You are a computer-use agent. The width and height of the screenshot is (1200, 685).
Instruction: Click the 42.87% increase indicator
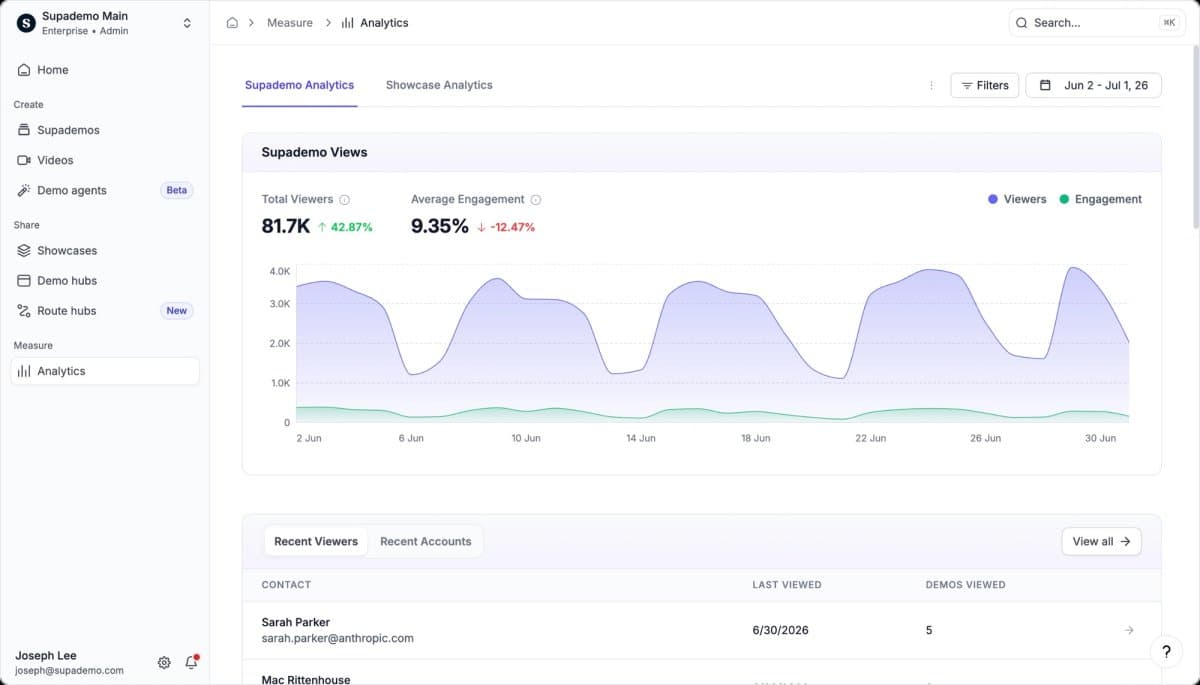pos(345,227)
